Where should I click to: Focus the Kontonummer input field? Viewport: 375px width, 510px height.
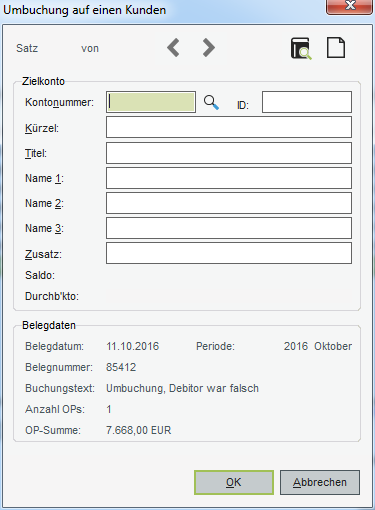151,102
